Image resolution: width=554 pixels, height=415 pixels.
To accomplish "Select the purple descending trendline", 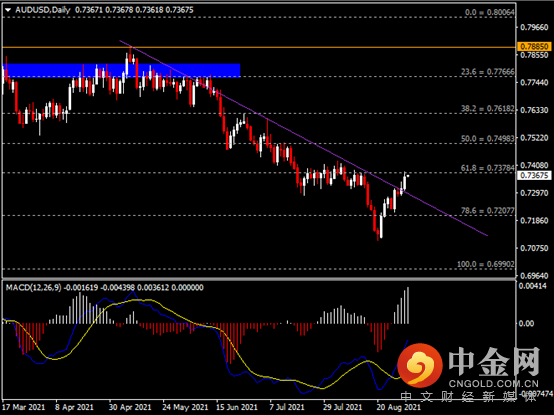I will (x=303, y=138).
